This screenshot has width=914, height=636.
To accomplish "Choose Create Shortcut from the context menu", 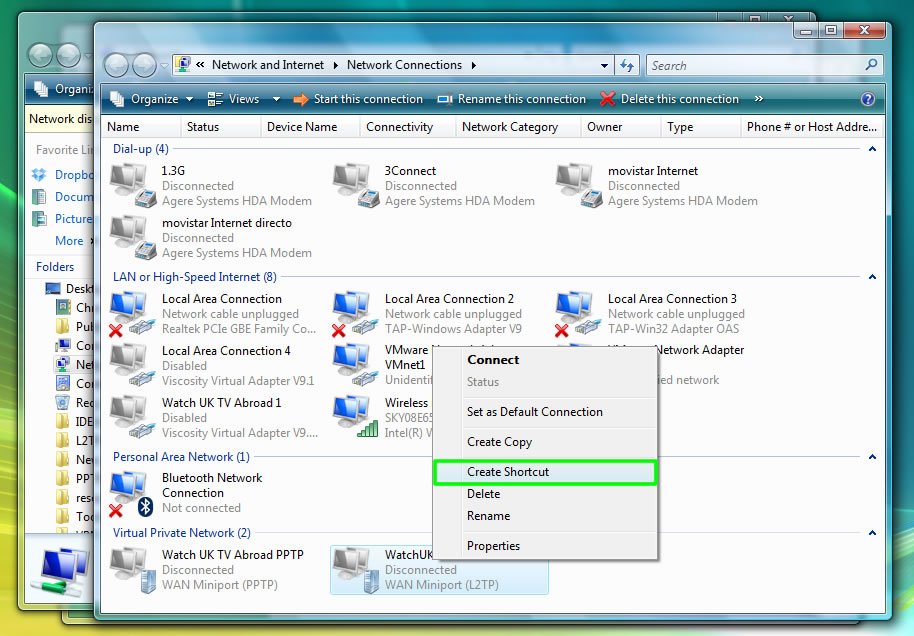I will tap(546, 472).
